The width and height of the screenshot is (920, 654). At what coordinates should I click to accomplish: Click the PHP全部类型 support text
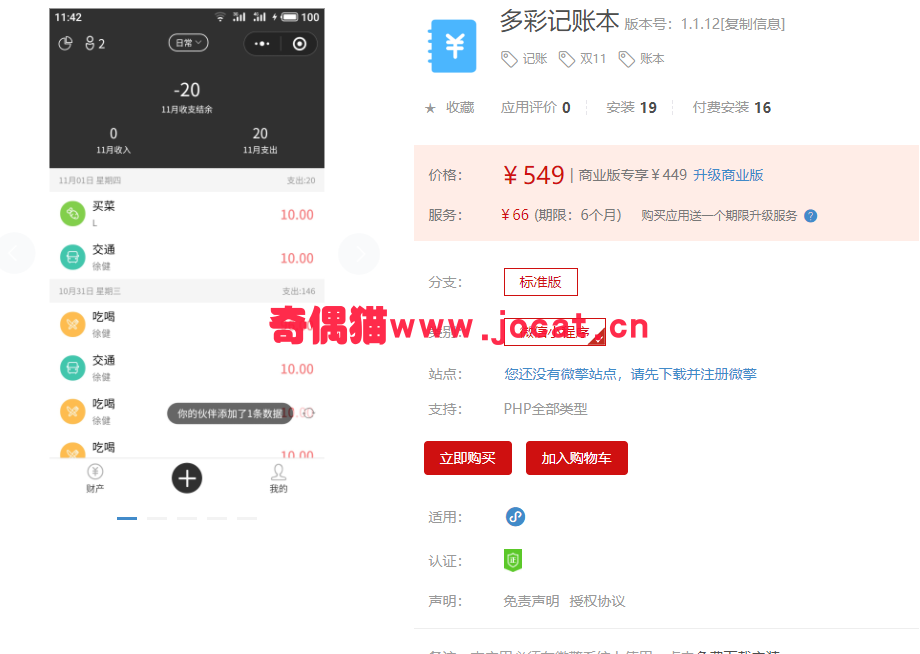[x=545, y=409]
